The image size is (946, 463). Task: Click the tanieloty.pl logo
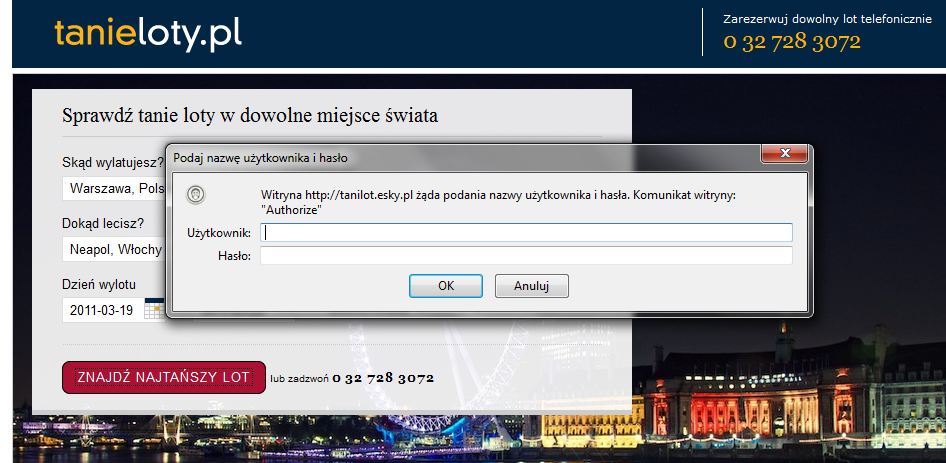pos(148,33)
